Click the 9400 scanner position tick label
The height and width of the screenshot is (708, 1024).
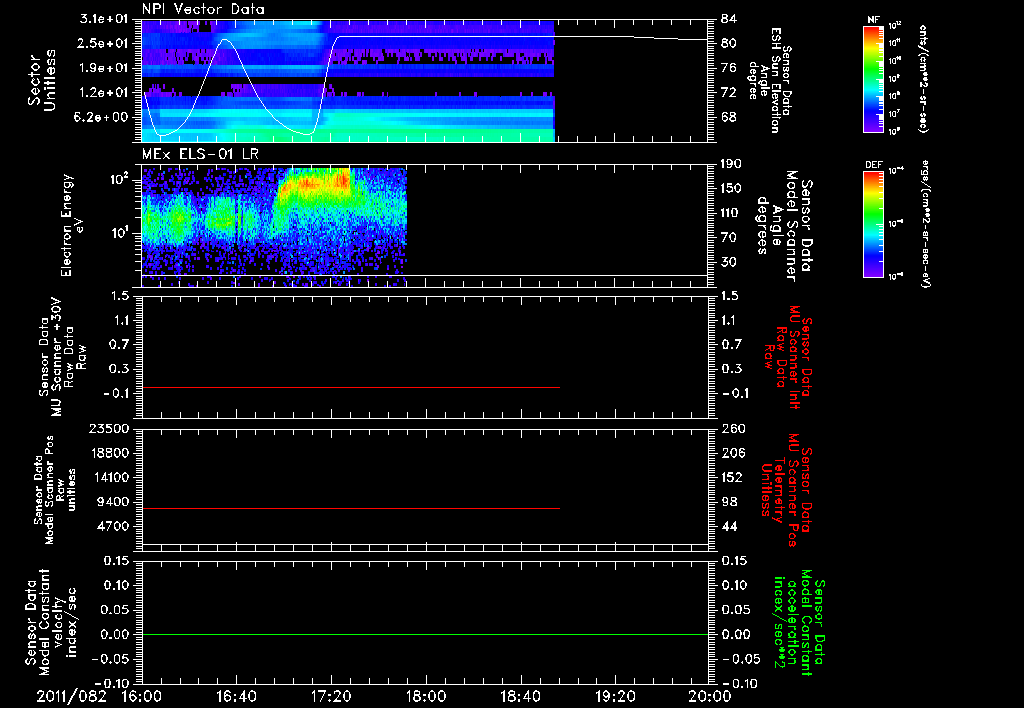114,502
